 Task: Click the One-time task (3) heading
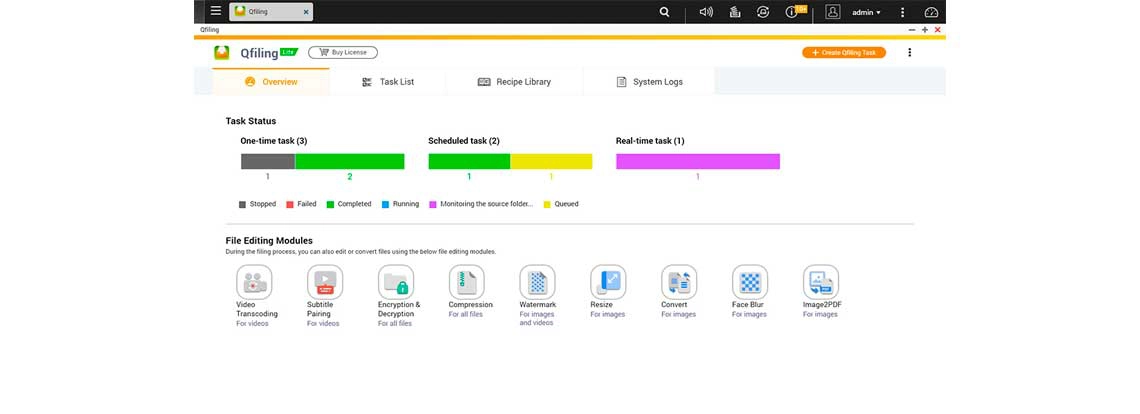pyautogui.click(x=274, y=141)
